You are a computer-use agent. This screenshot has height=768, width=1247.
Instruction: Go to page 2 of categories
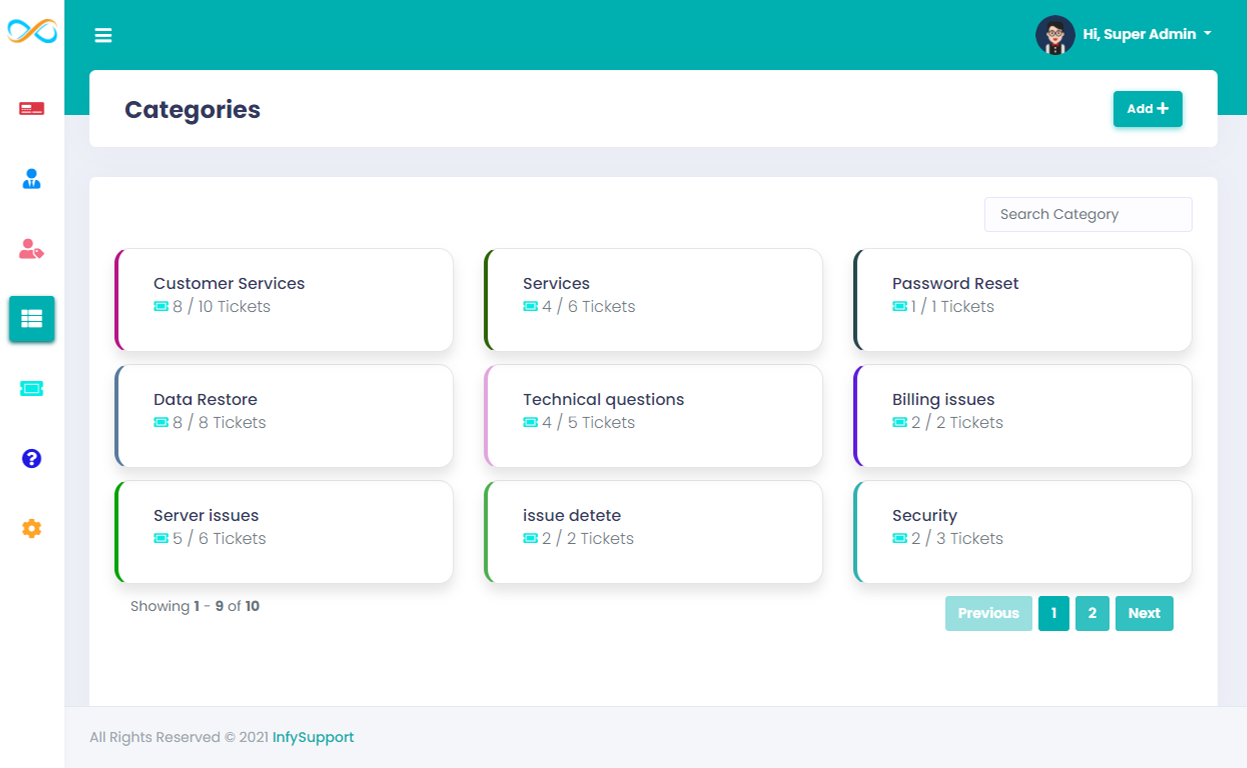click(x=1092, y=613)
